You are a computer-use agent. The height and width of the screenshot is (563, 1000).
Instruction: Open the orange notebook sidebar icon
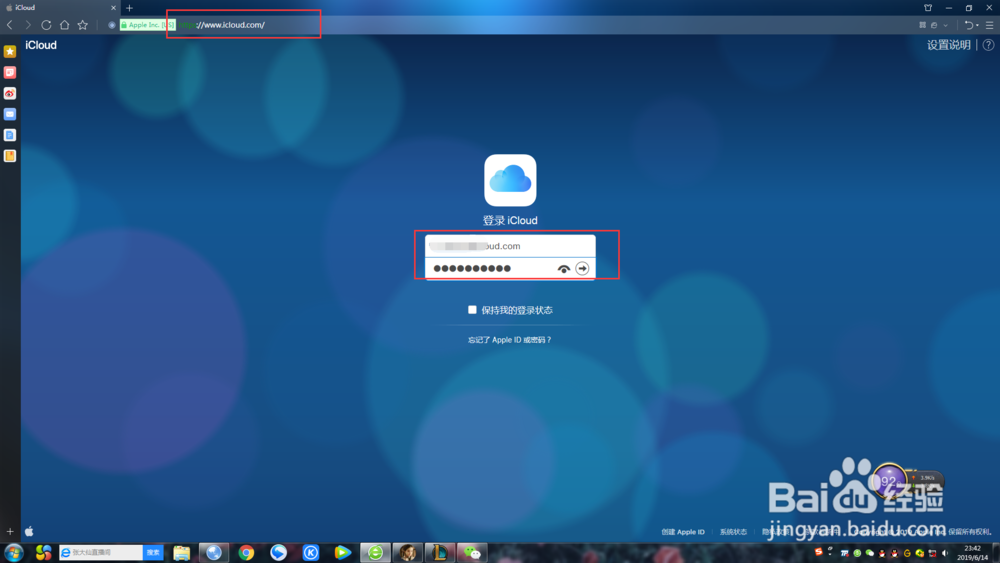[10, 156]
